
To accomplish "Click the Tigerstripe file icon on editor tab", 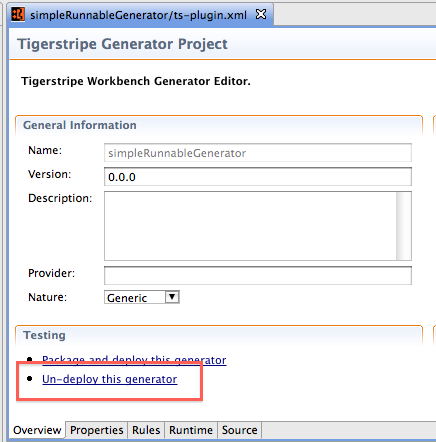I will pyautogui.click(x=18, y=14).
